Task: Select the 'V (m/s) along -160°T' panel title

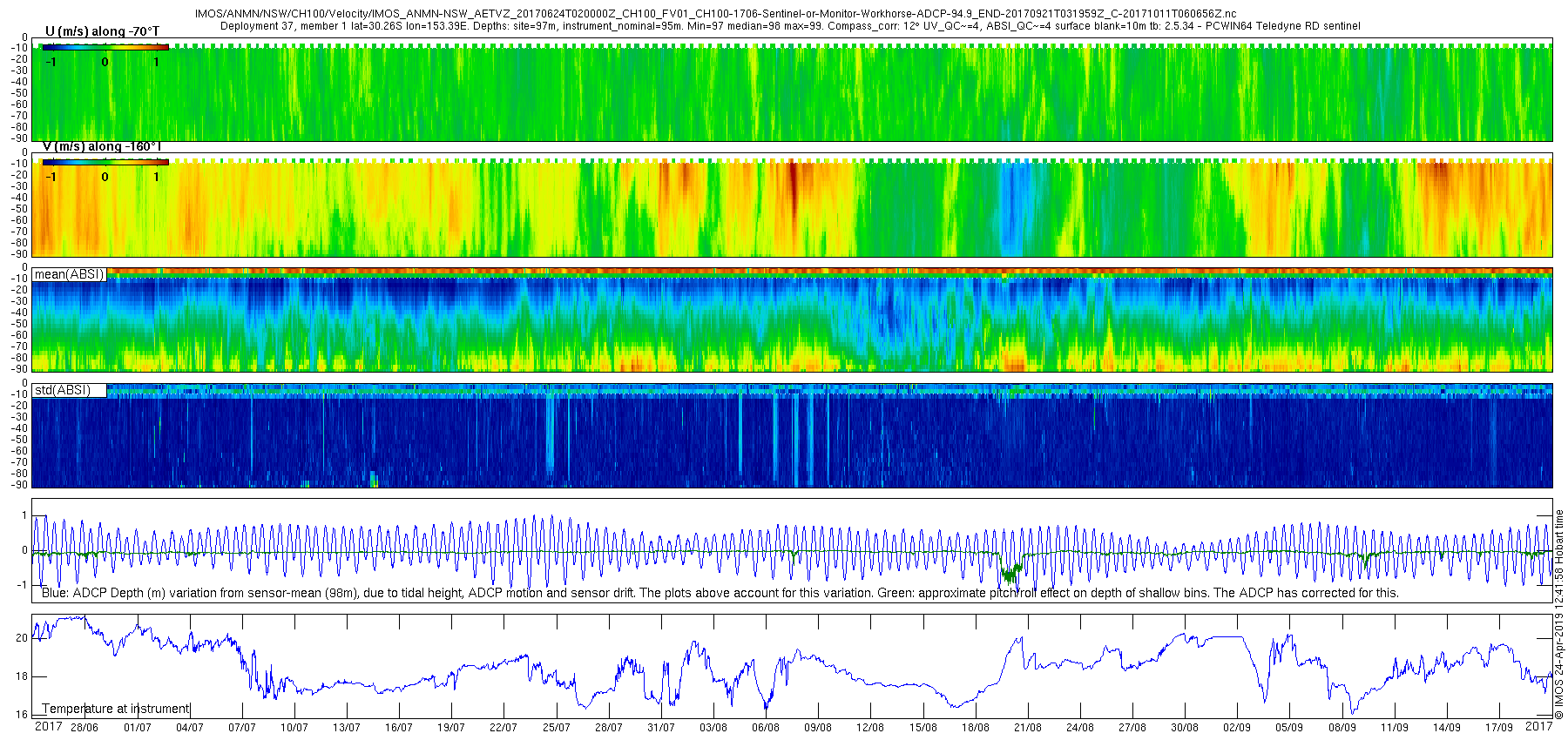Action: [102, 146]
